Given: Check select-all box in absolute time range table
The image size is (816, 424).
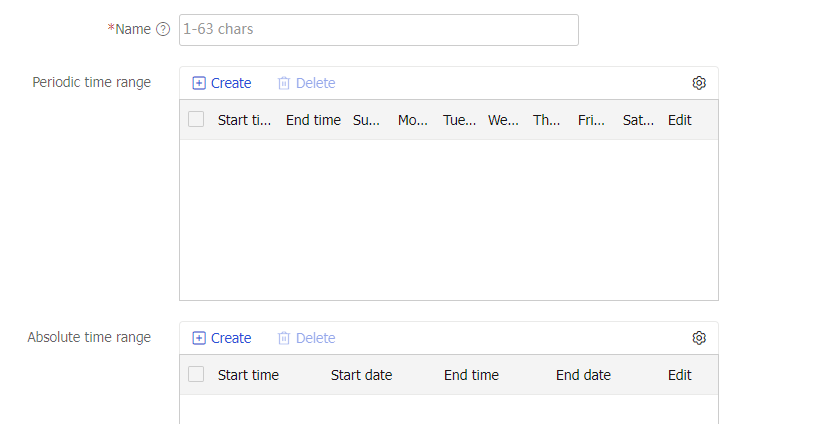Looking at the screenshot, I should [196, 374].
